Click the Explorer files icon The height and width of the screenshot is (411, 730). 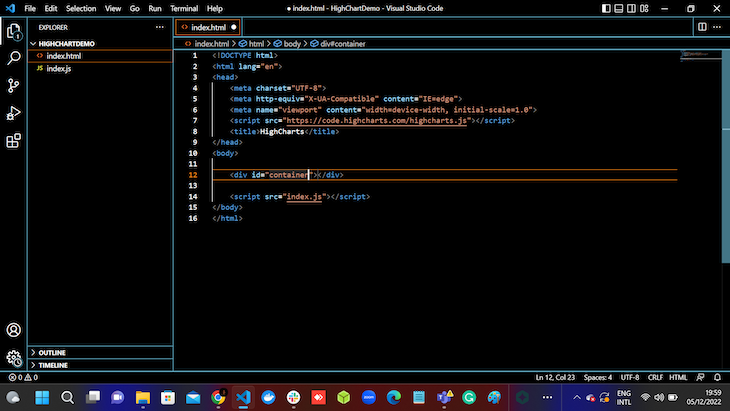point(14,30)
